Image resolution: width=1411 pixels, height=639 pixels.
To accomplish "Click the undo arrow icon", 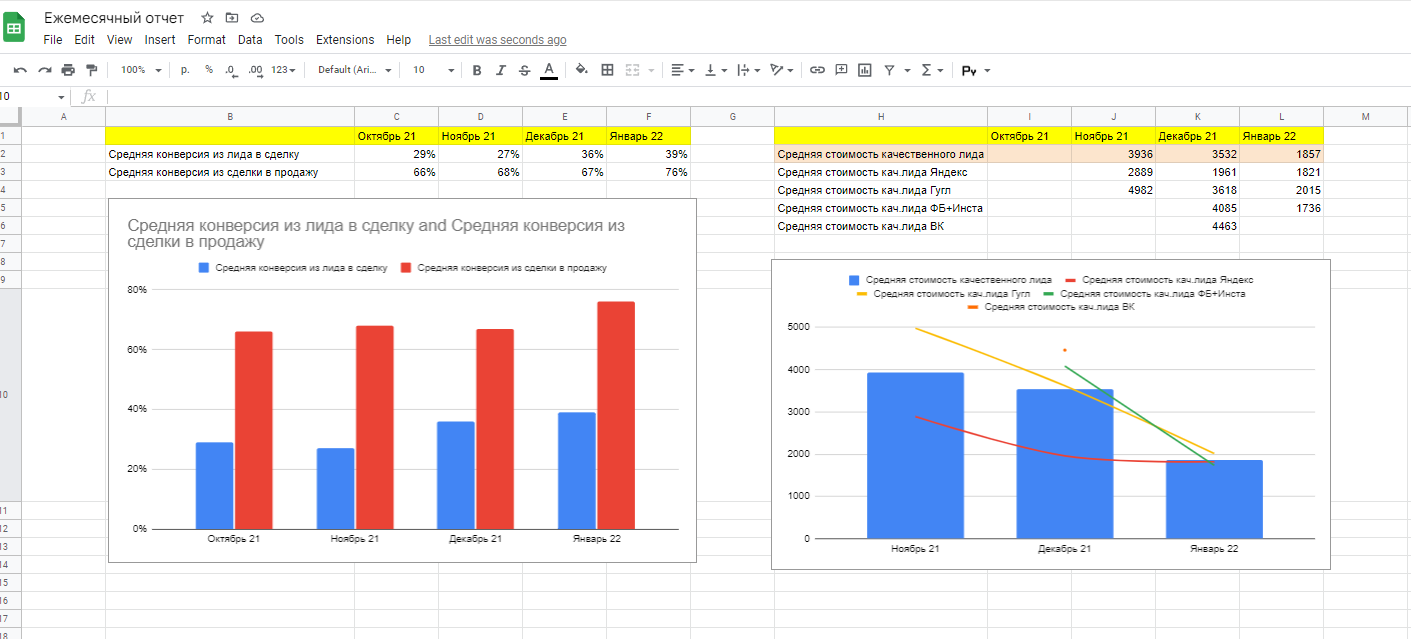I will pos(20,70).
